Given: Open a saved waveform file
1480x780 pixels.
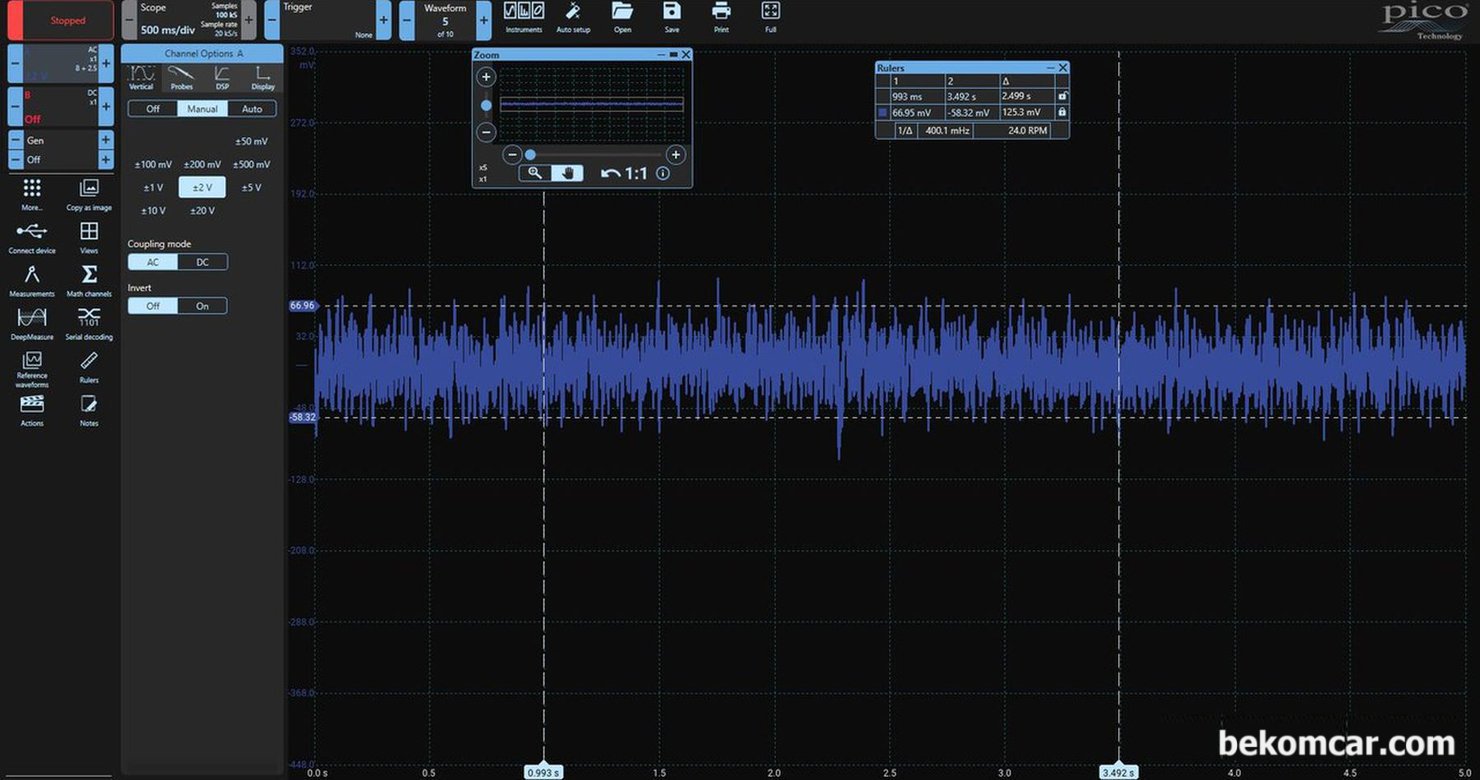Looking at the screenshot, I should pyautogui.click(x=622, y=17).
